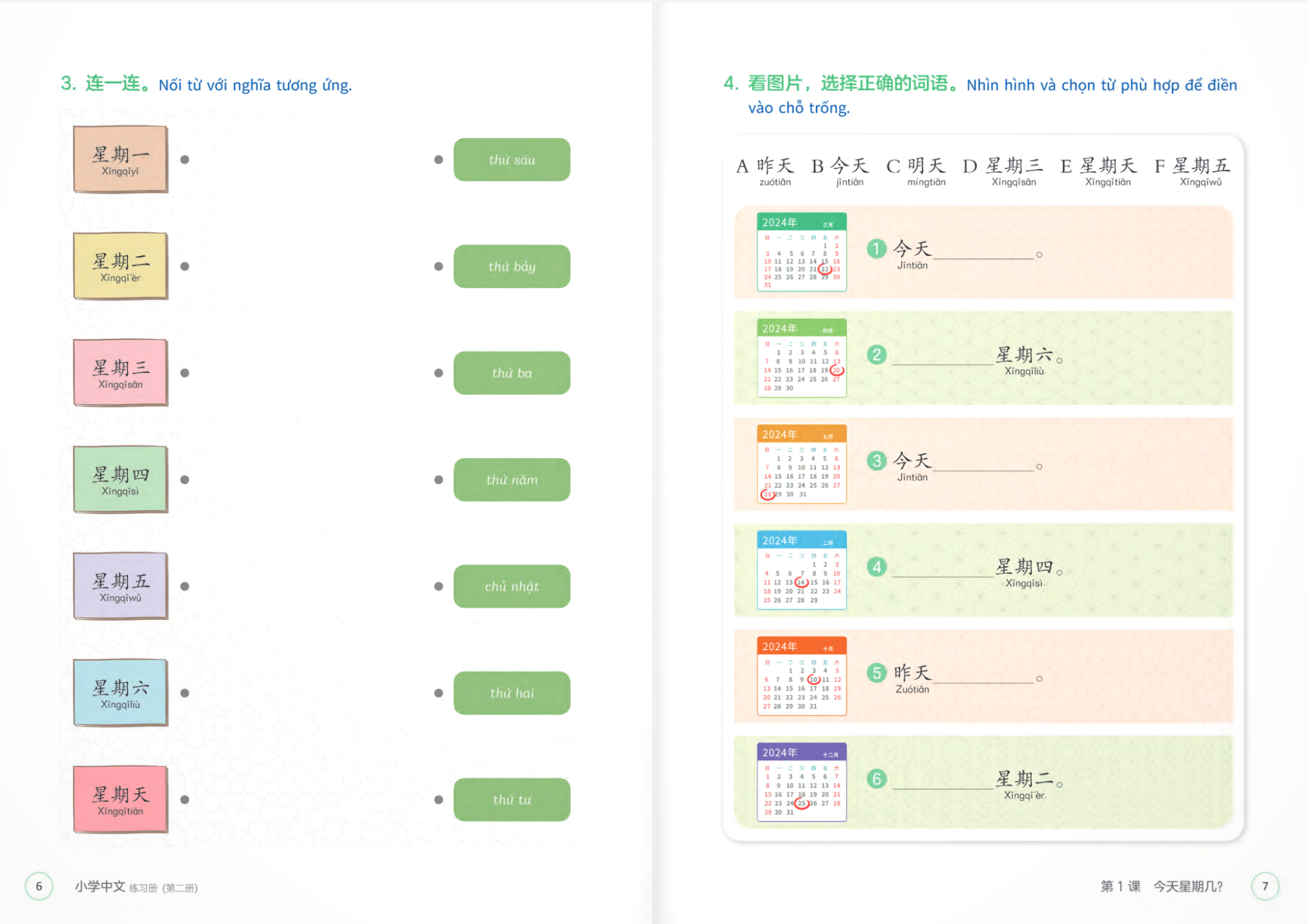Select the purple December 2024 calendar image
Viewport: 1308px width, 924px height.
[x=801, y=782]
